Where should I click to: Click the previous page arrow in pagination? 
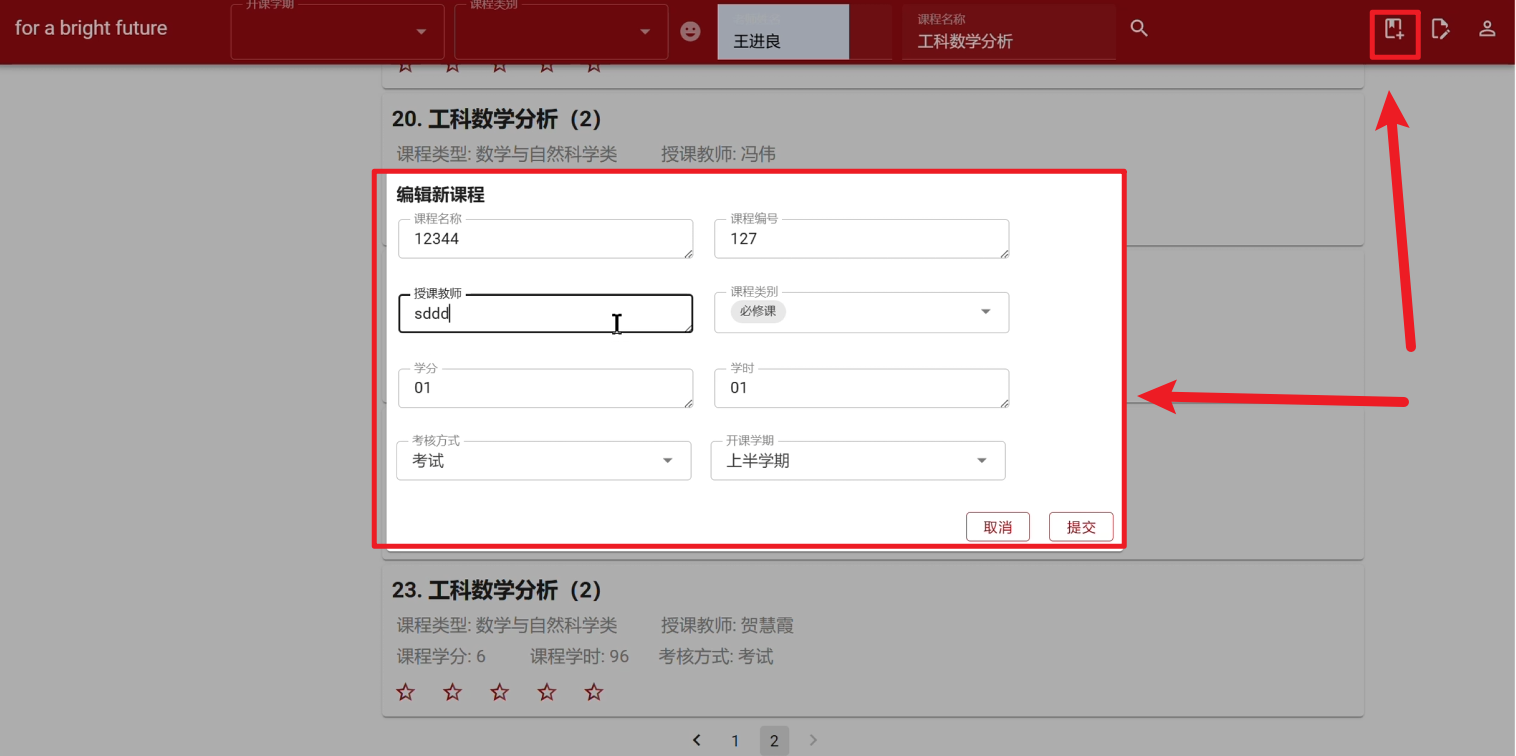[x=697, y=740]
